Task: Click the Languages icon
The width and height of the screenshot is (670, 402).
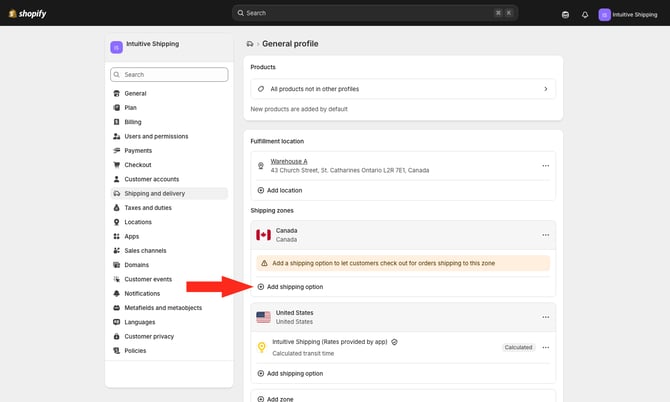Action: [x=117, y=322]
